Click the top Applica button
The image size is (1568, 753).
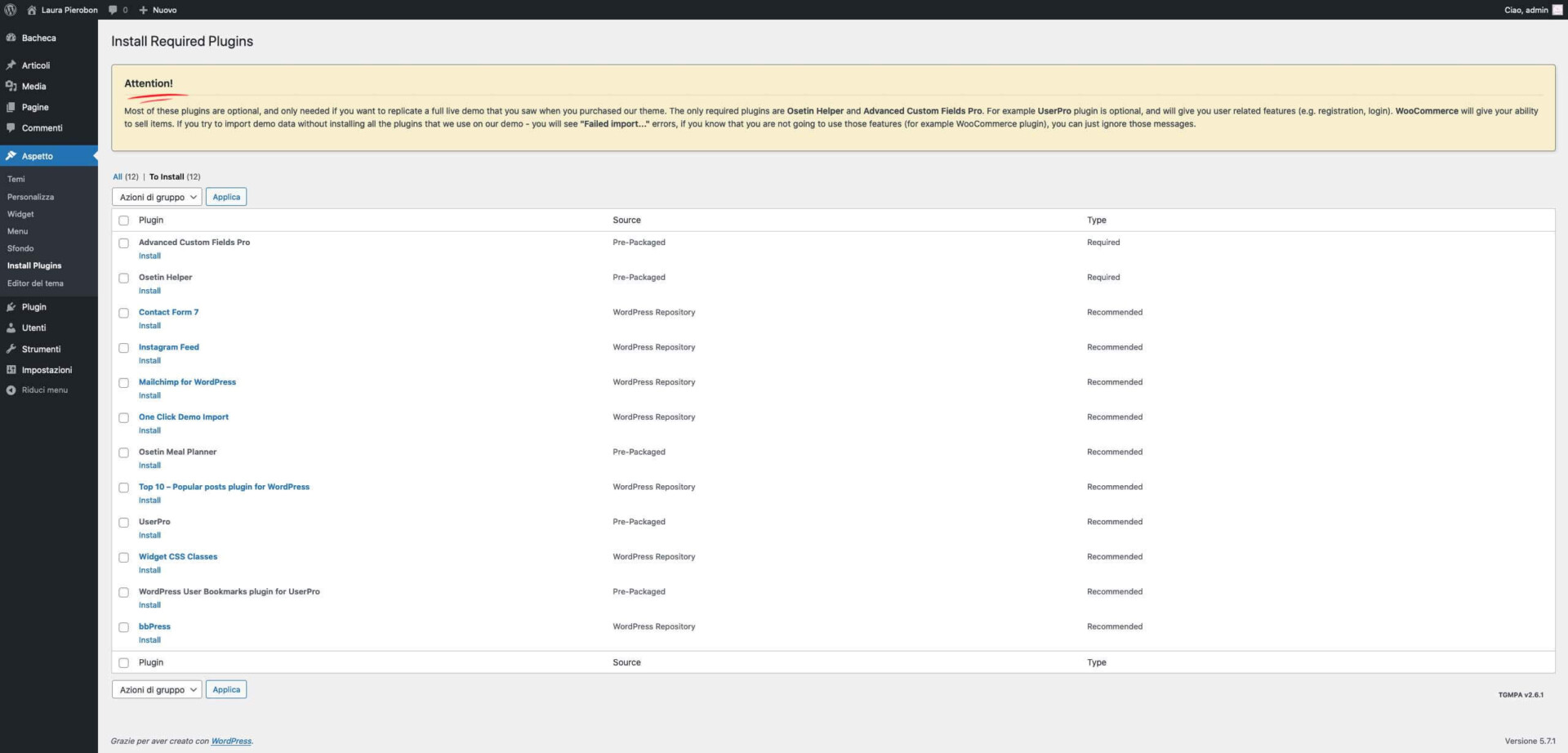[x=226, y=197]
